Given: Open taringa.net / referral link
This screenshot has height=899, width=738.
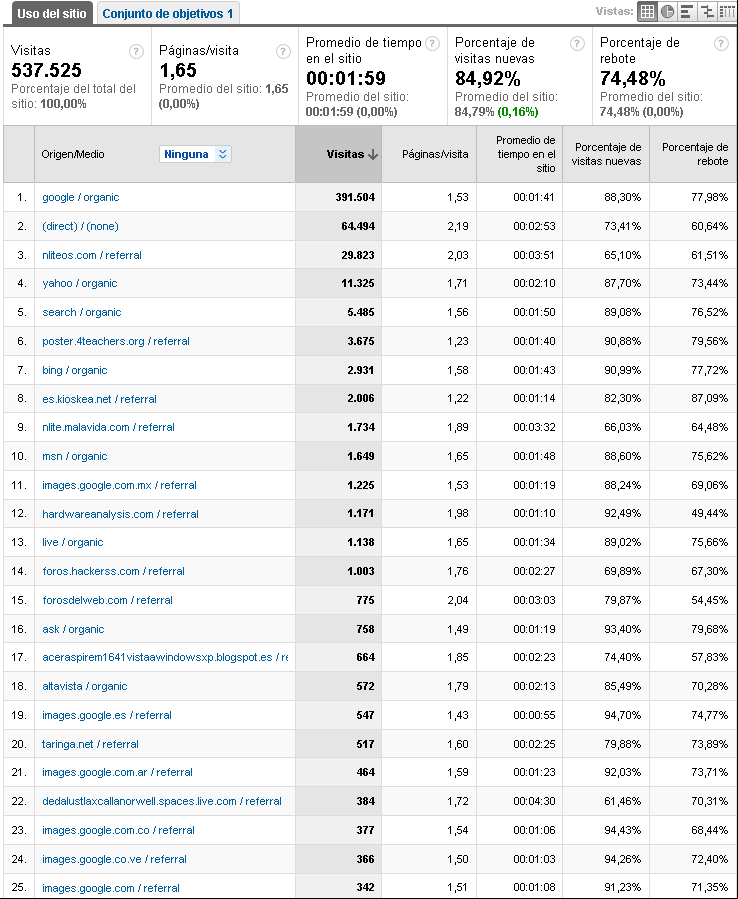Looking at the screenshot, I should (90, 744).
